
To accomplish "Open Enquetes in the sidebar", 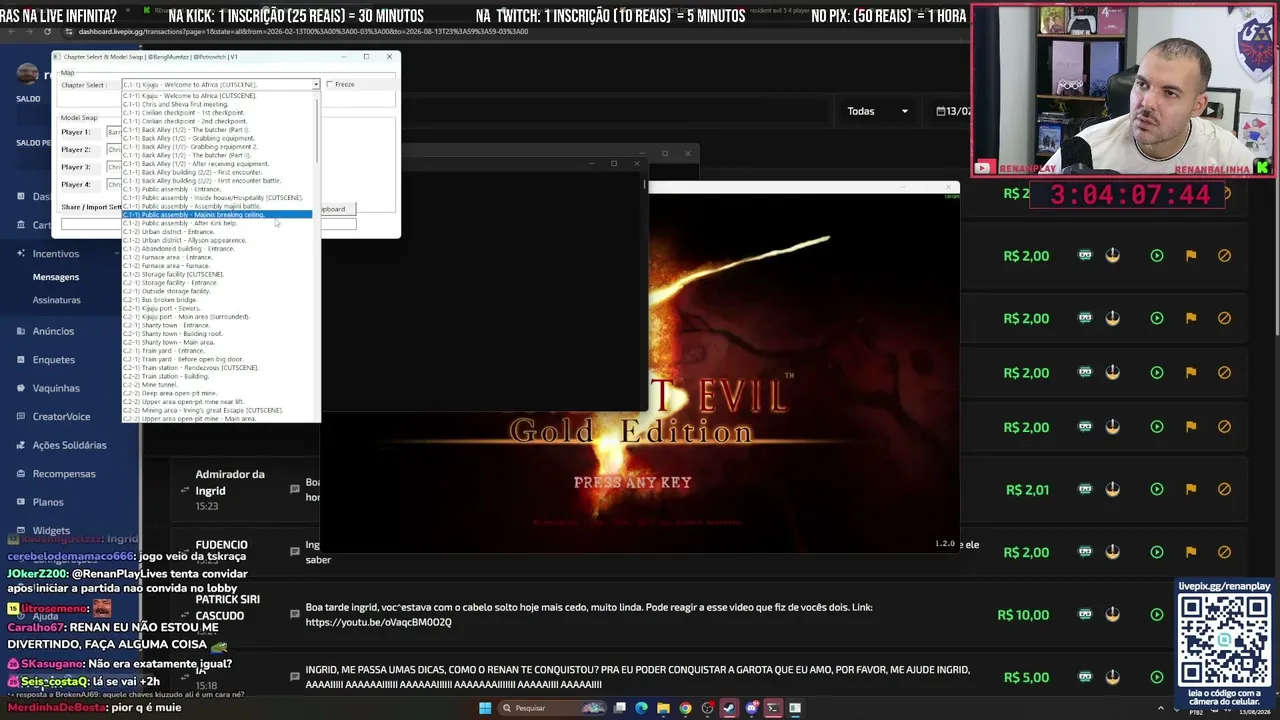I will point(54,360).
